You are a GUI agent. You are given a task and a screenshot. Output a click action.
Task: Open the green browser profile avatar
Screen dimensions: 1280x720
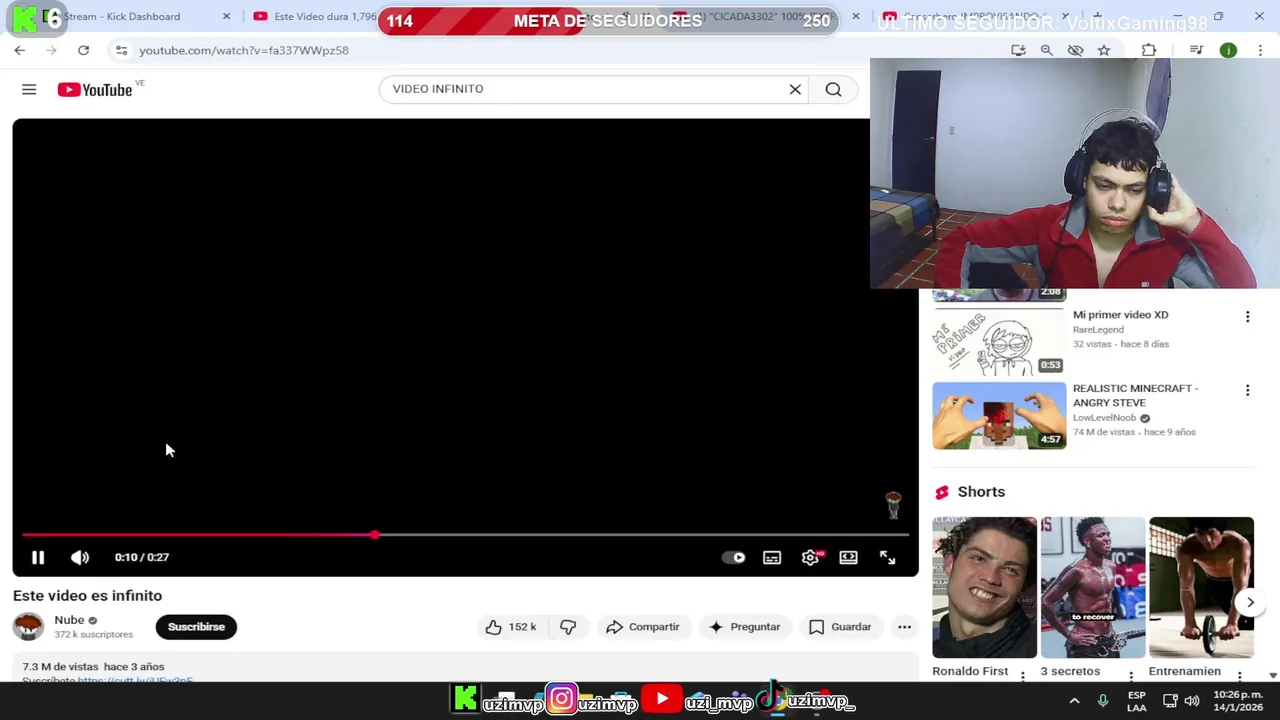tap(1228, 50)
